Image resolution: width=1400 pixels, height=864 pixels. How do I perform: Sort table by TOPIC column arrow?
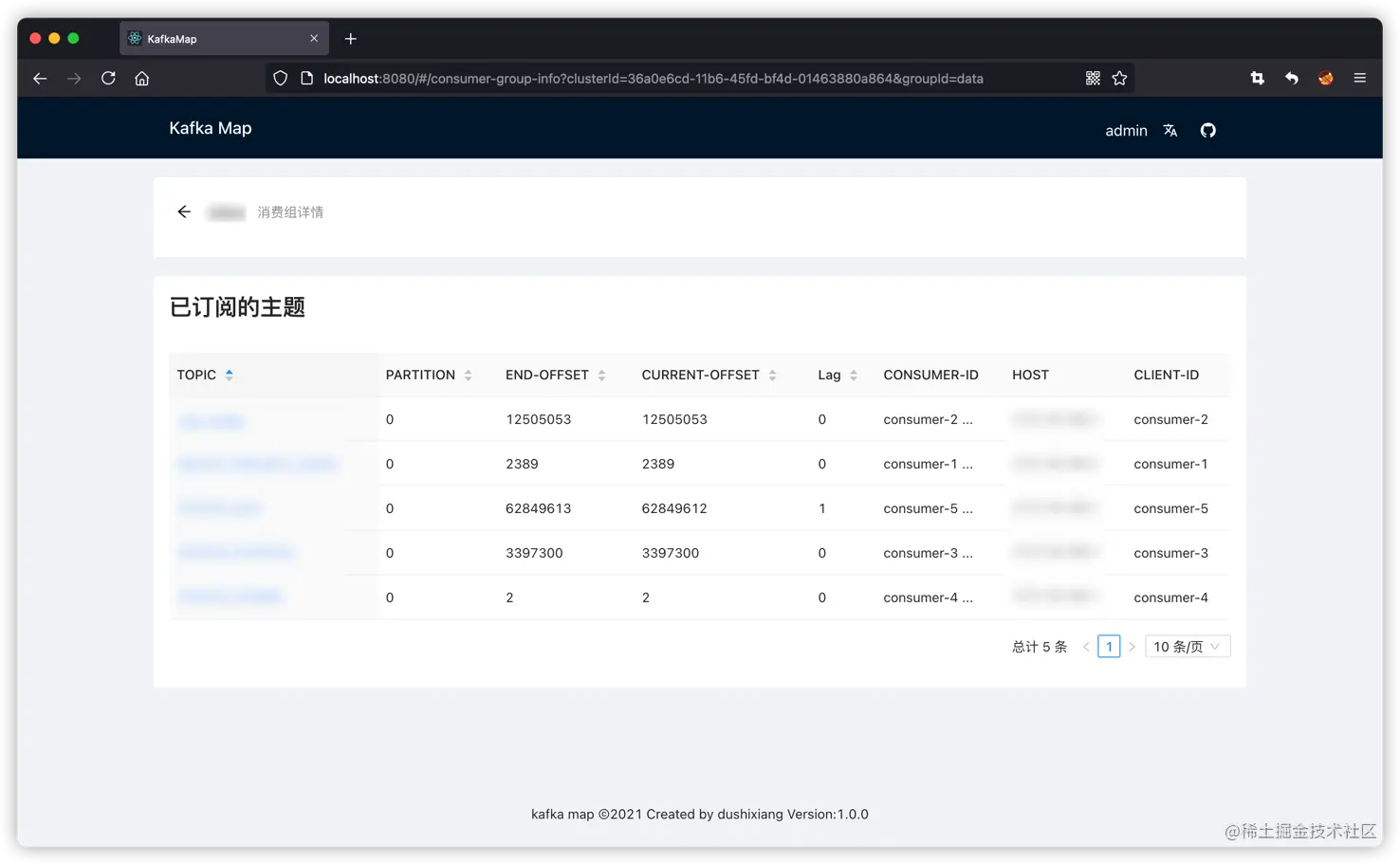[229, 376]
